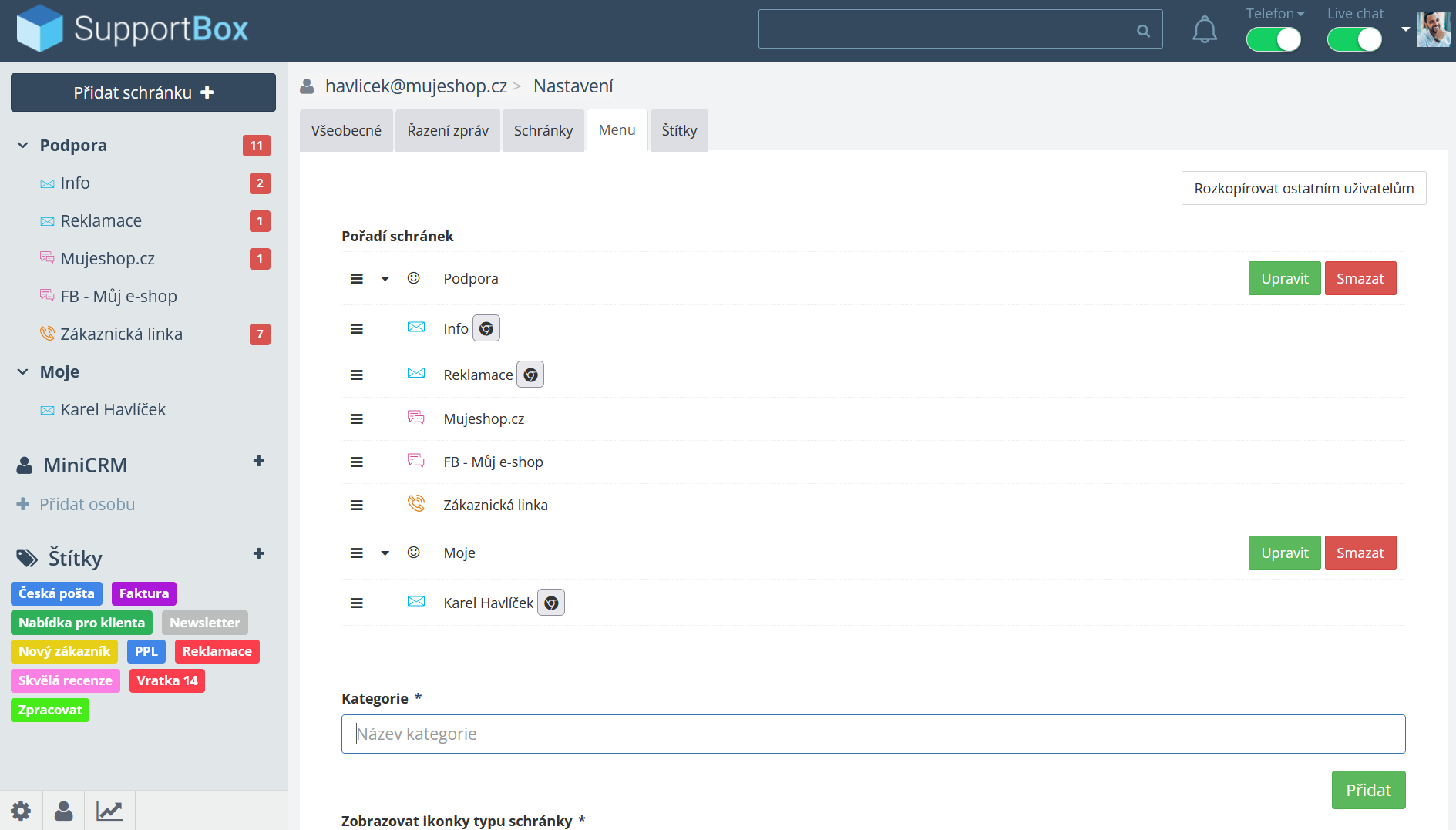The height and width of the screenshot is (830, 1456).
Task: Switch to the Řazení zpráv tab
Action: click(x=448, y=130)
